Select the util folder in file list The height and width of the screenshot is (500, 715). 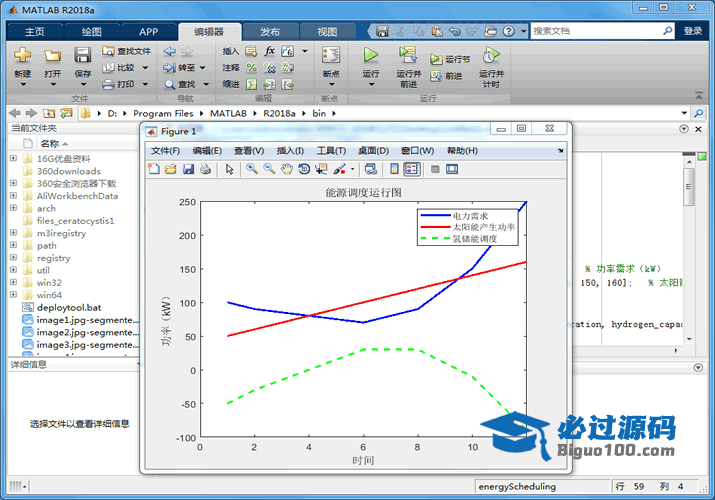(43, 270)
